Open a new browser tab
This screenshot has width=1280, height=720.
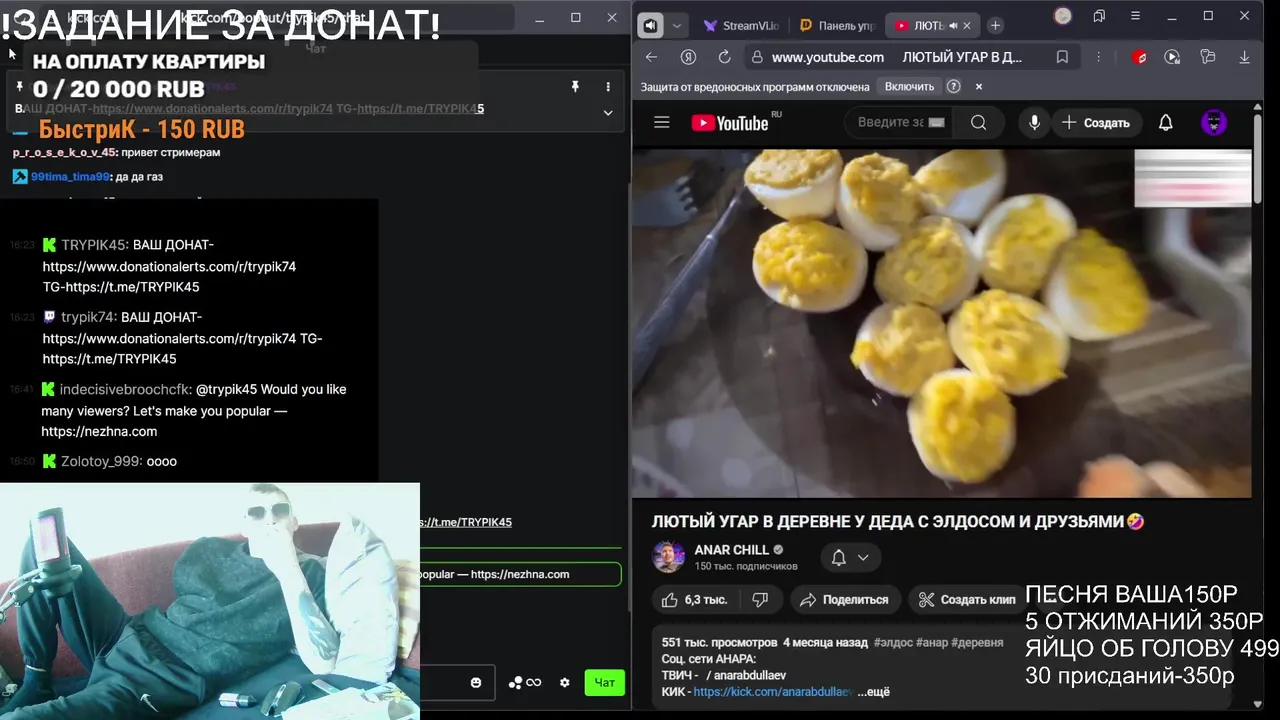point(995,26)
